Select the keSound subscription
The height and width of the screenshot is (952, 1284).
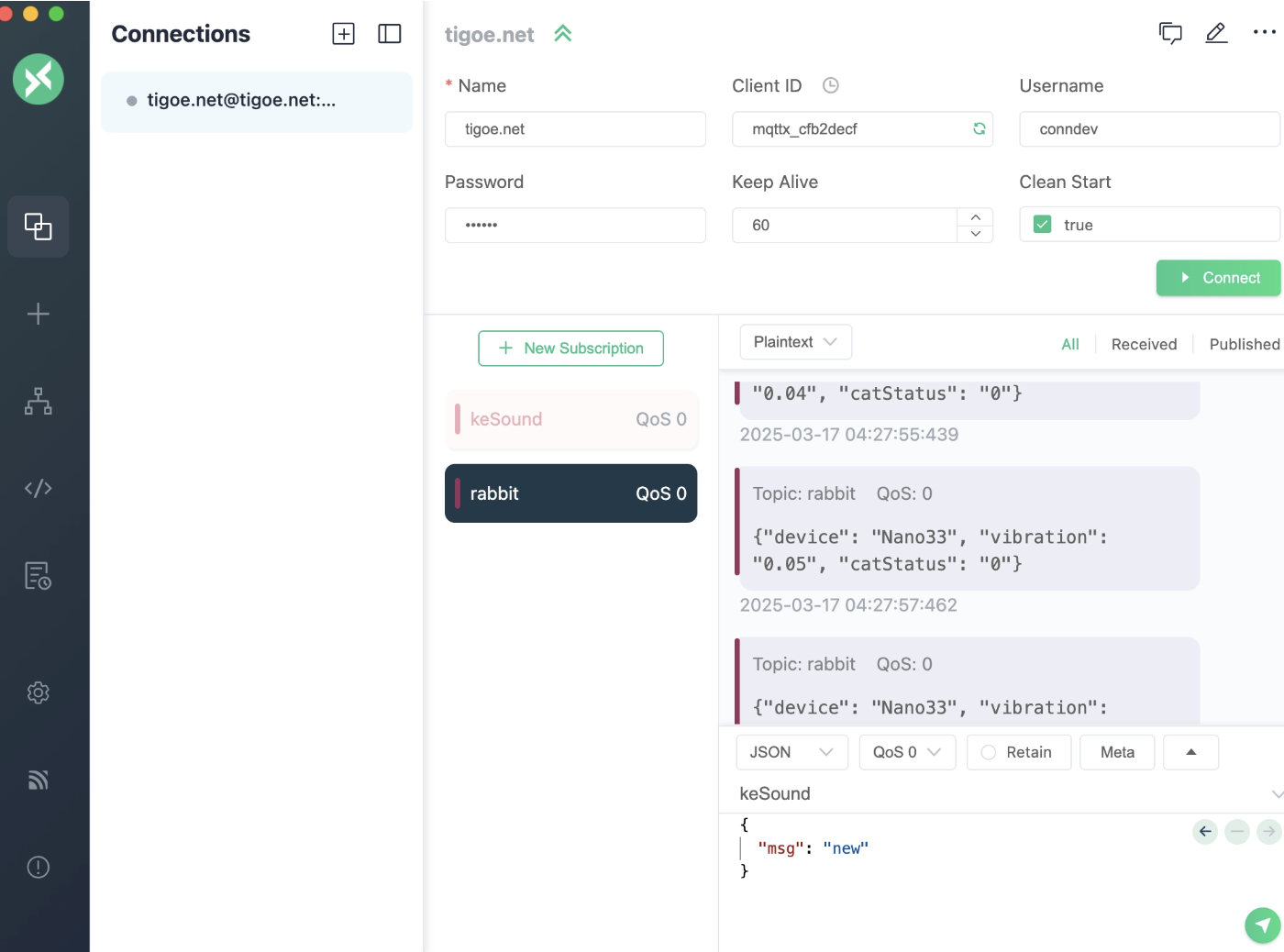[571, 419]
